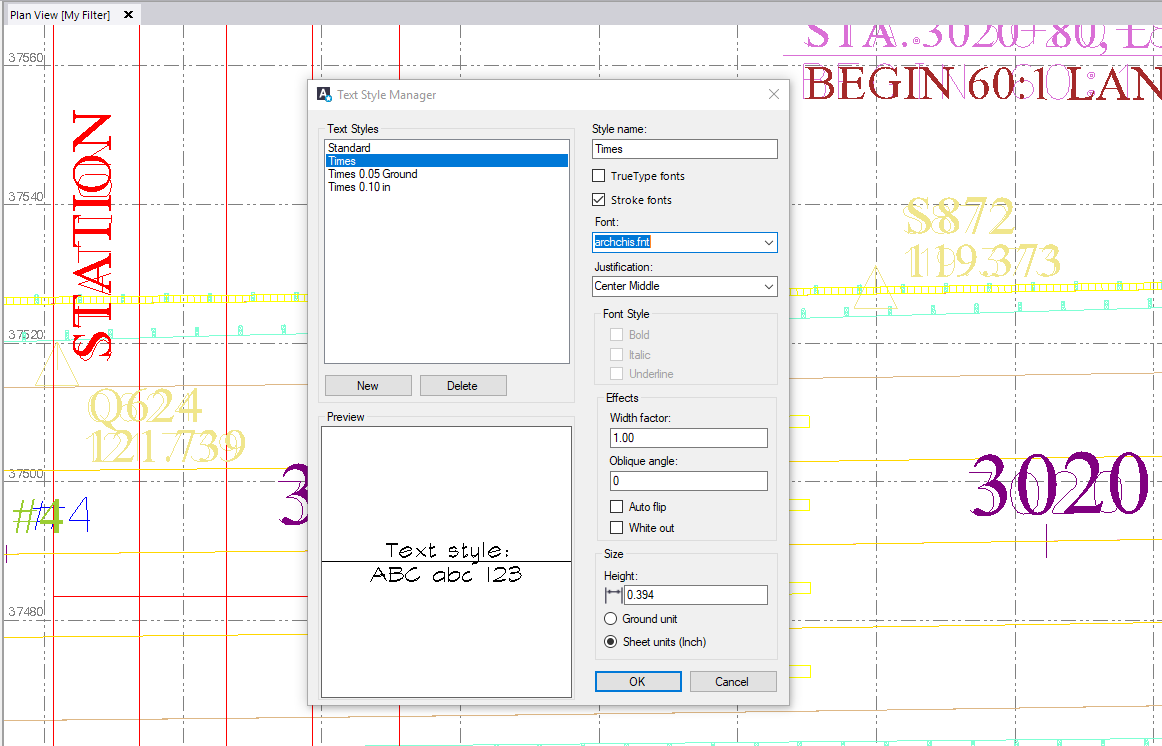This screenshot has height=746, width=1162.
Task: Click the height measurement icon beside Height field
Action: click(613, 594)
